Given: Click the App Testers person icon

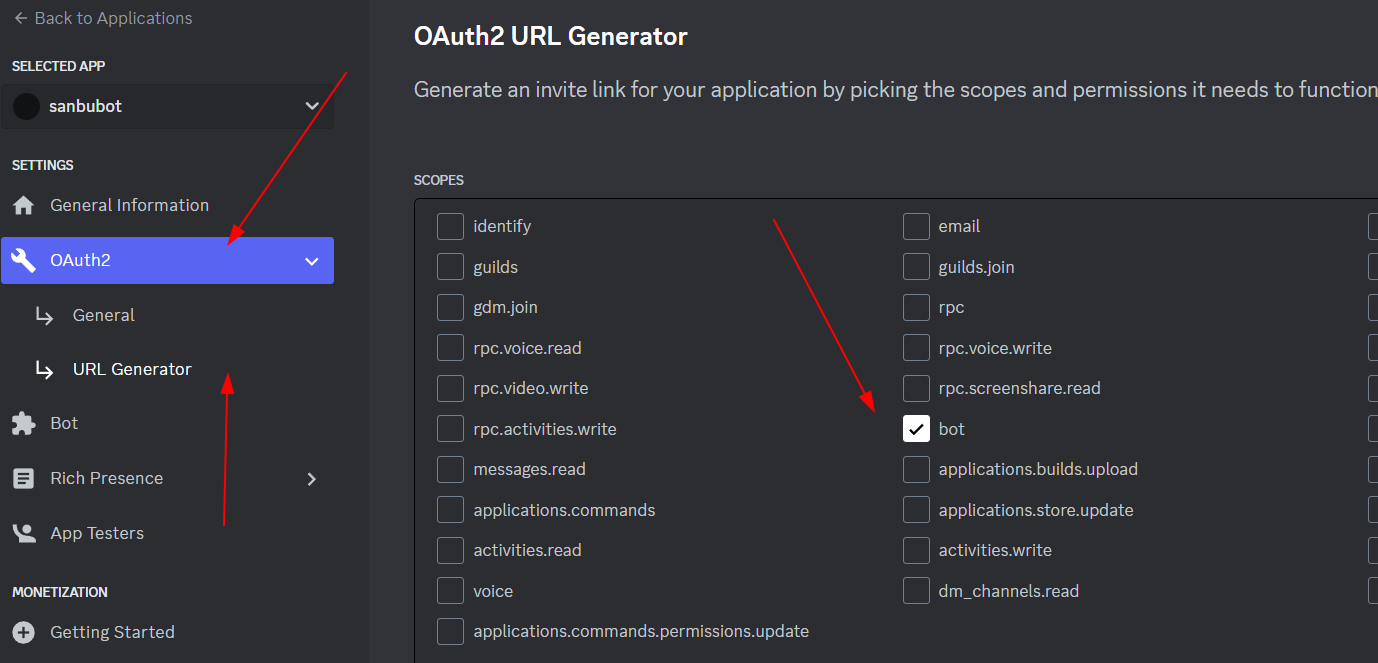Looking at the screenshot, I should (x=23, y=533).
